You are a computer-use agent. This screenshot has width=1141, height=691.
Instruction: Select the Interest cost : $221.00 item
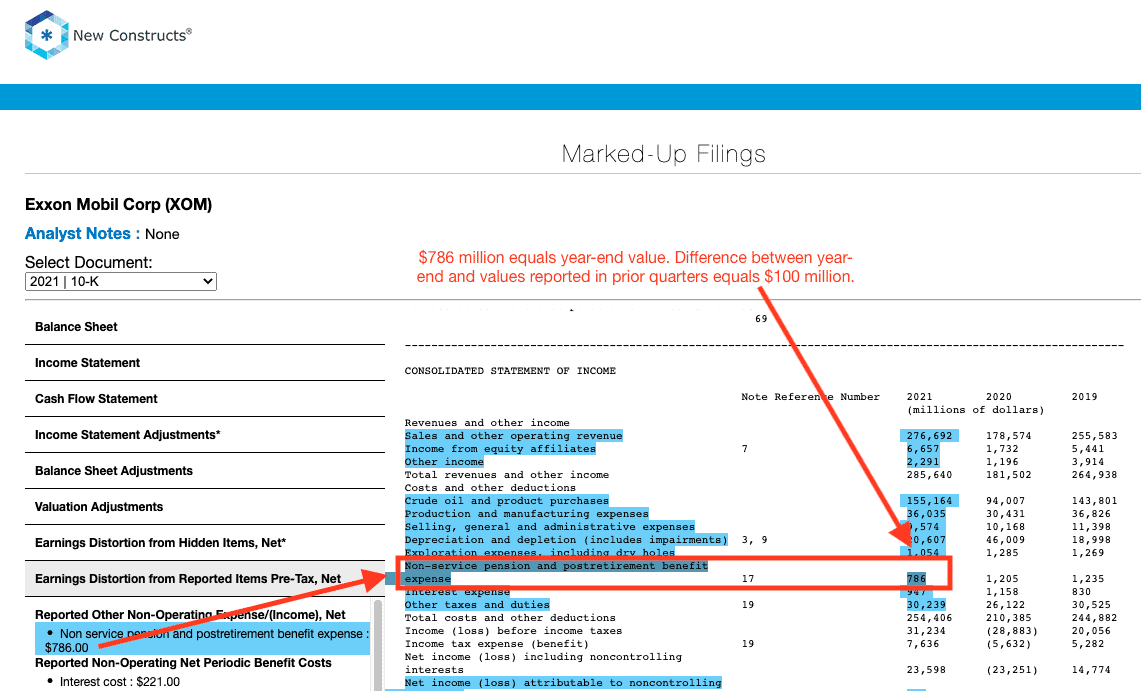pos(119,682)
